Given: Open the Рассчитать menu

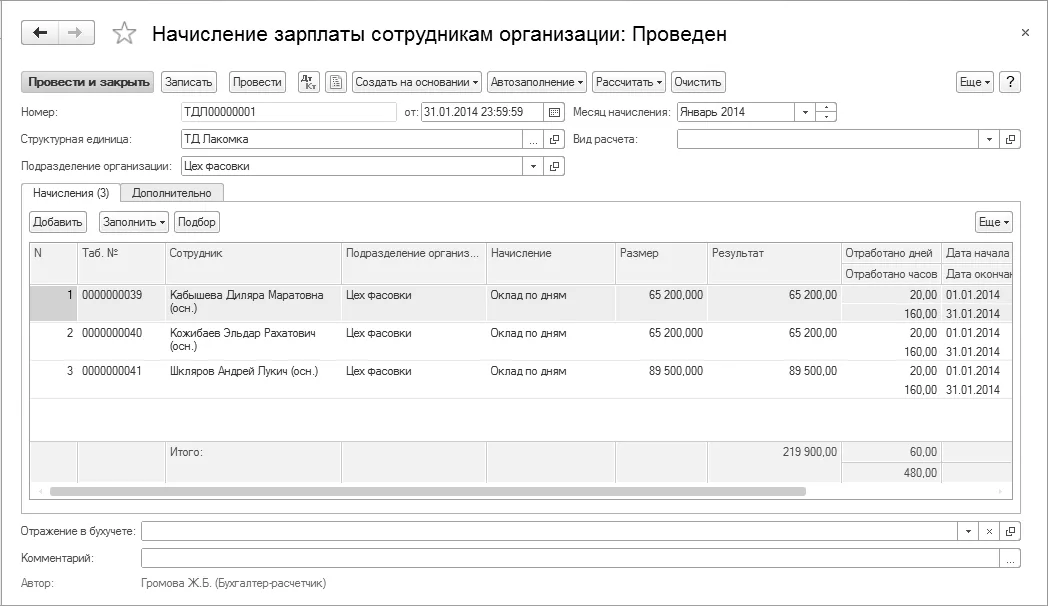Looking at the screenshot, I should point(629,82).
